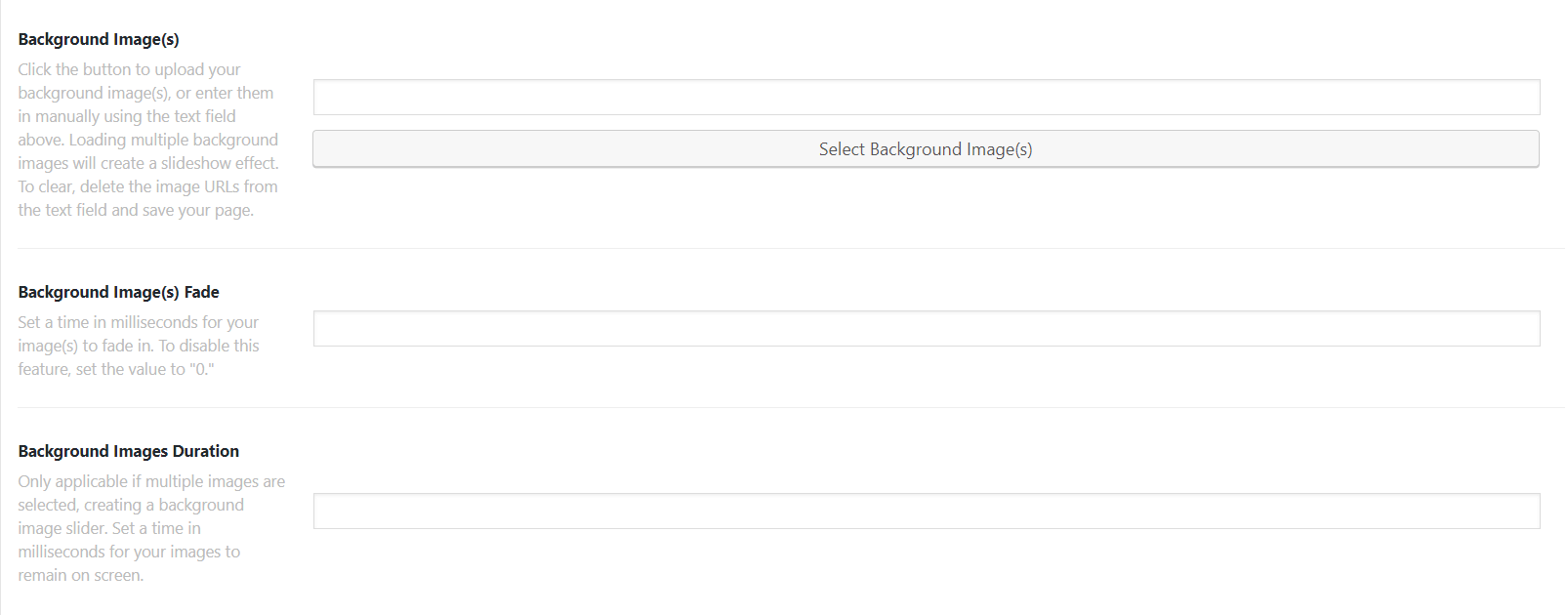The height and width of the screenshot is (615, 1568).
Task: Click the Select Background Image(s) button label
Action: pyautogui.click(x=926, y=148)
